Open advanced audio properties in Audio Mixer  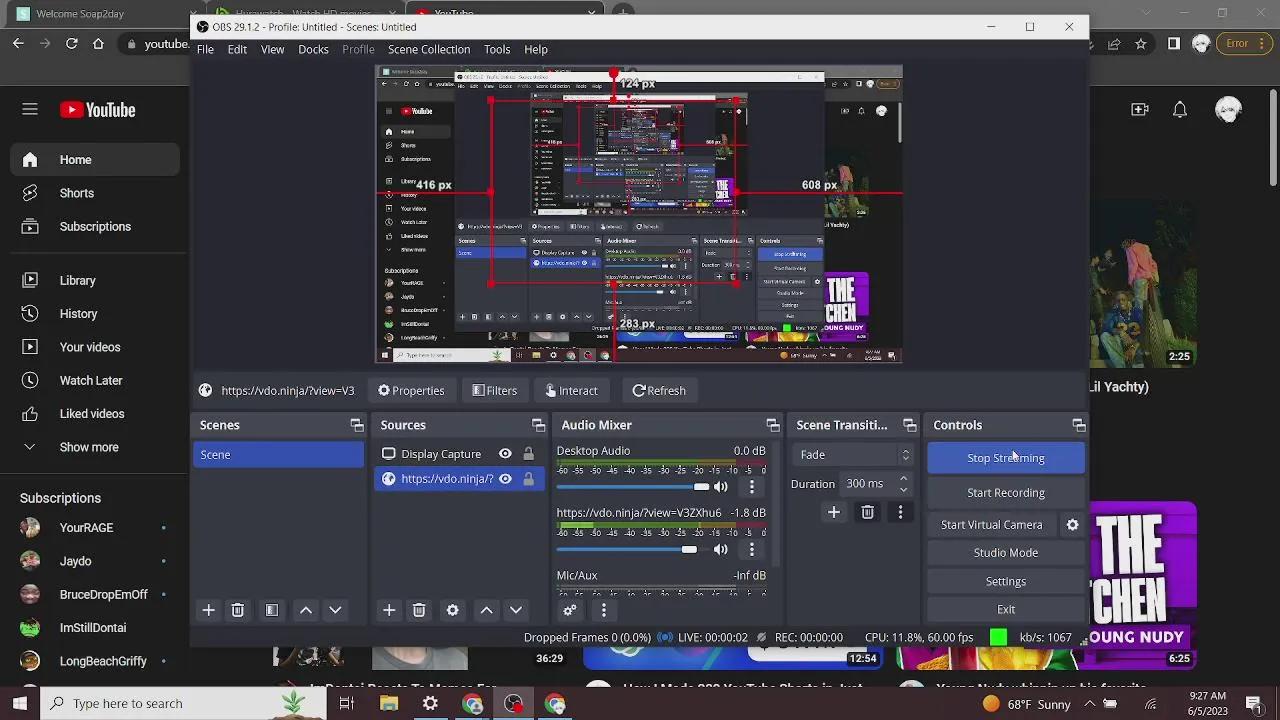pos(569,610)
